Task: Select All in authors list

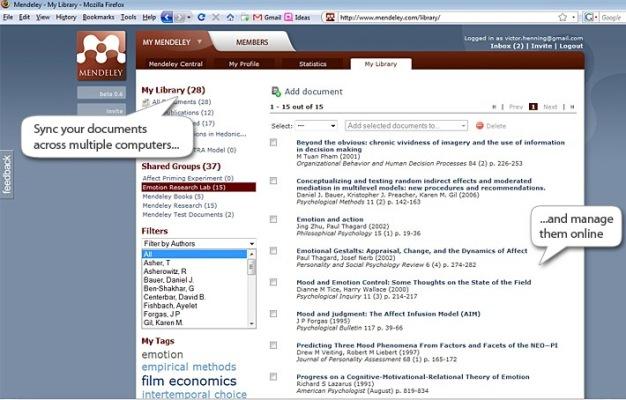Action: point(194,254)
